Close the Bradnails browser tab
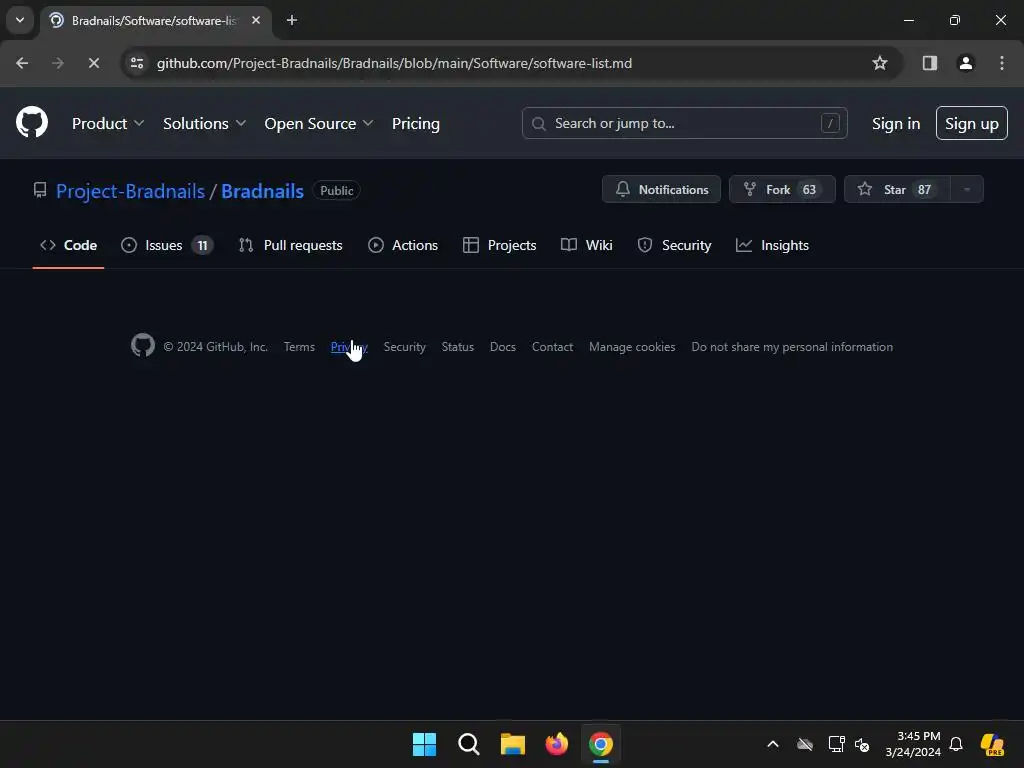Viewport: 1024px width, 768px height. click(x=256, y=20)
